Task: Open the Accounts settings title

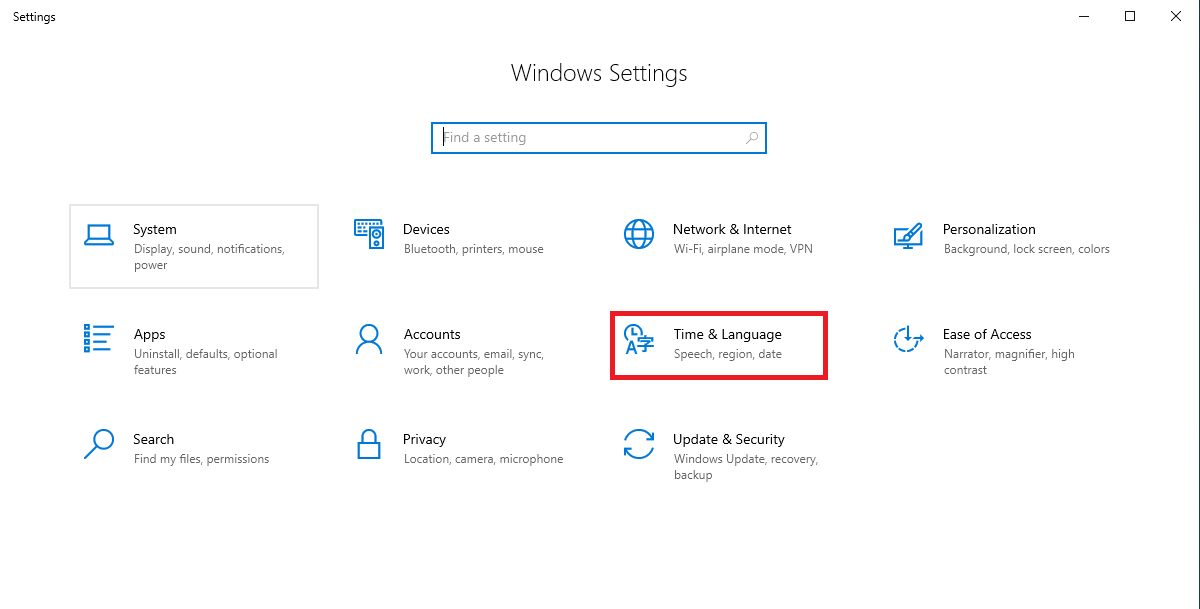Action: point(432,334)
